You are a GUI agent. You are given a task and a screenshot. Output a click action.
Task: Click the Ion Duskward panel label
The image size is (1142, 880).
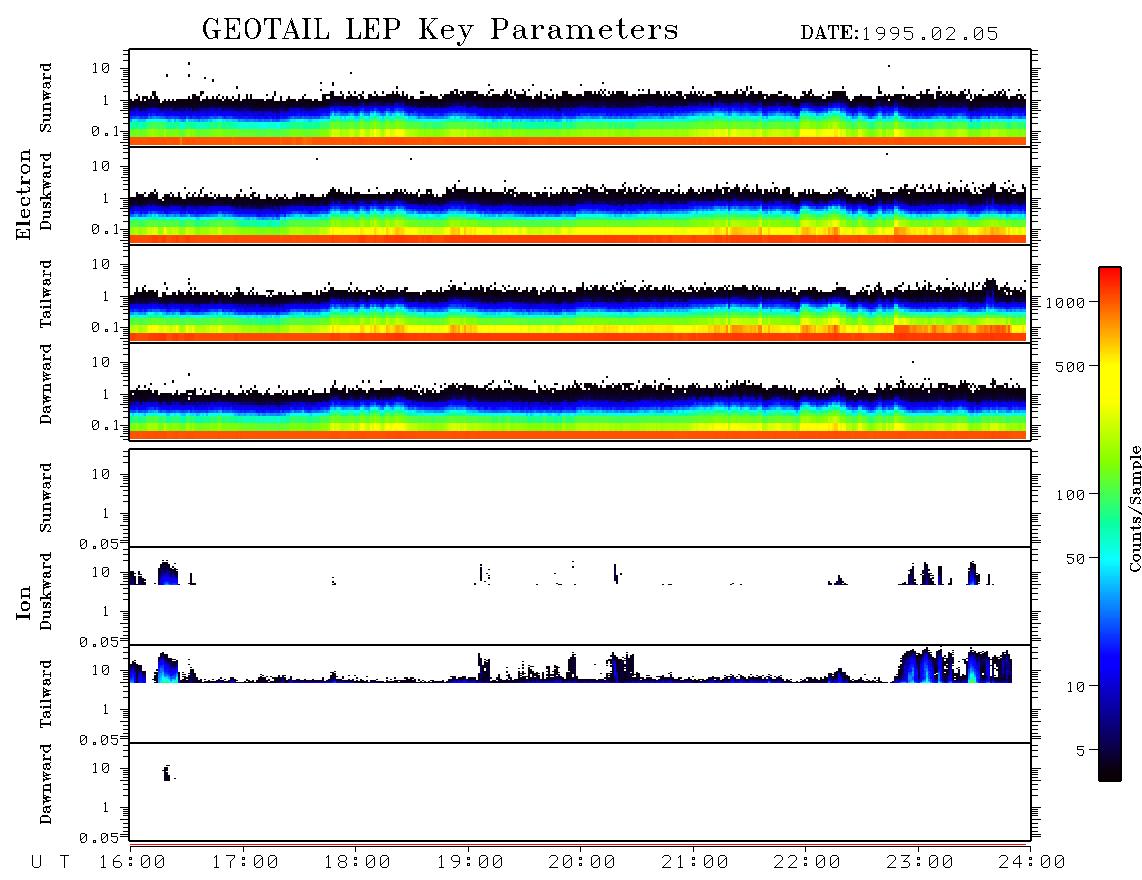tap(45, 591)
